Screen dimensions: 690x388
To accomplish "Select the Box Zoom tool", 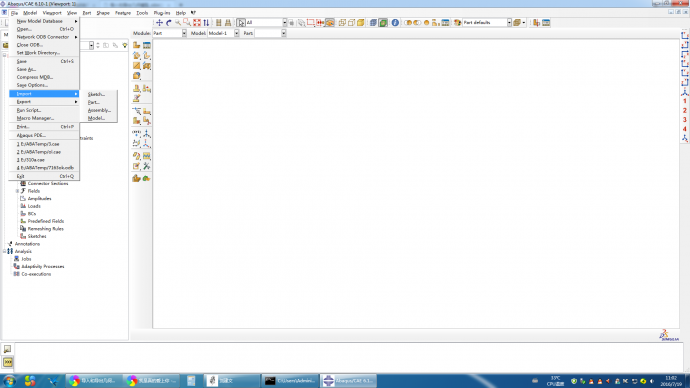I will [x=187, y=22].
